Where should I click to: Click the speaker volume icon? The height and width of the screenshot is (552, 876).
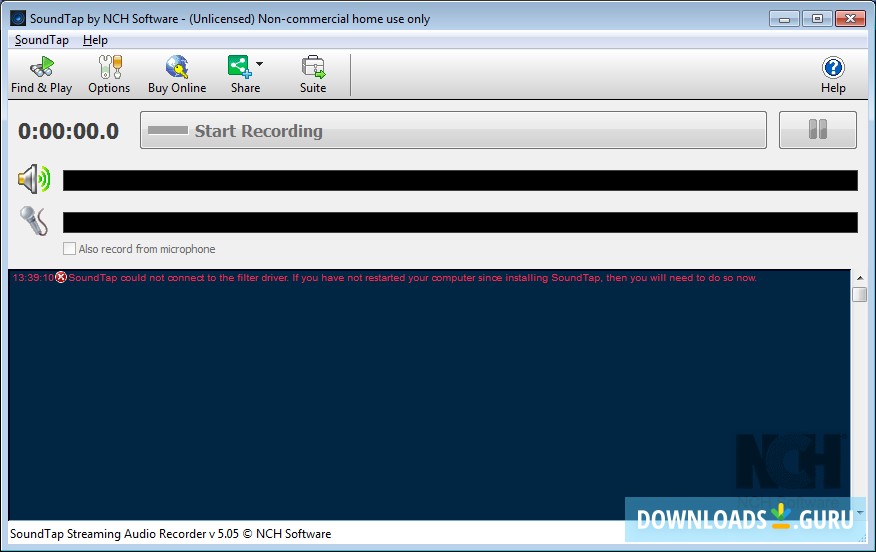(34, 179)
